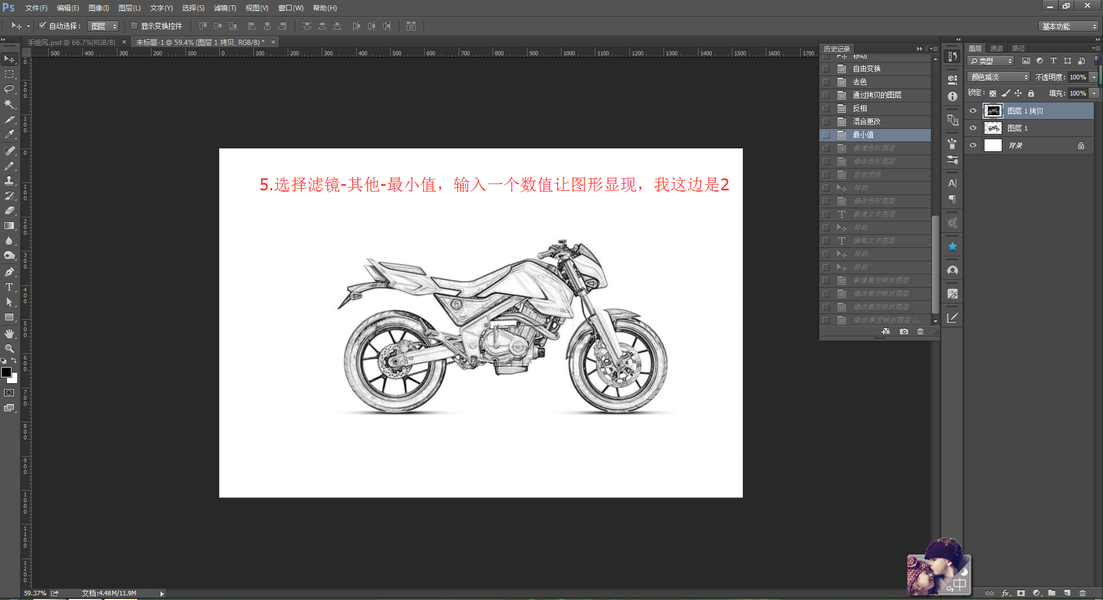The width and height of the screenshot is (1103, 600).
Task: Switch to the 手绘风.psd document tab
Action: (x=71, y=42)
